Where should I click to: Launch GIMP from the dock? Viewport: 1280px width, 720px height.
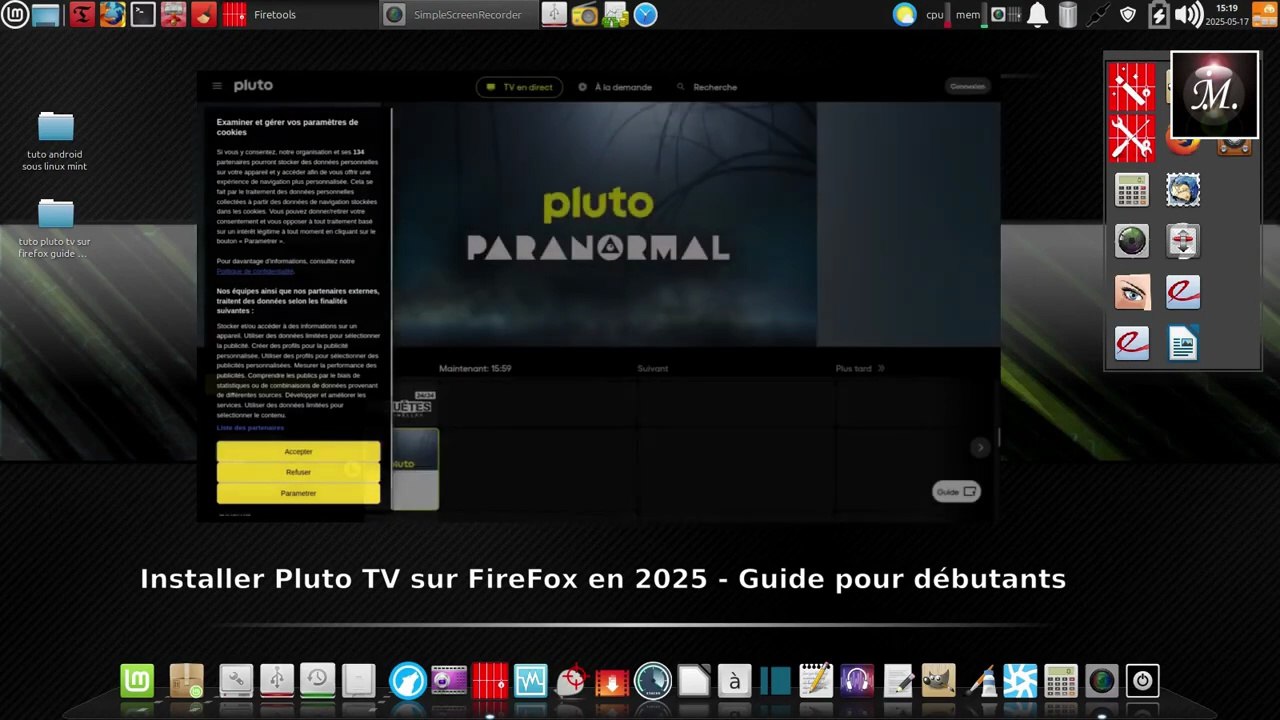pos(938,681)
